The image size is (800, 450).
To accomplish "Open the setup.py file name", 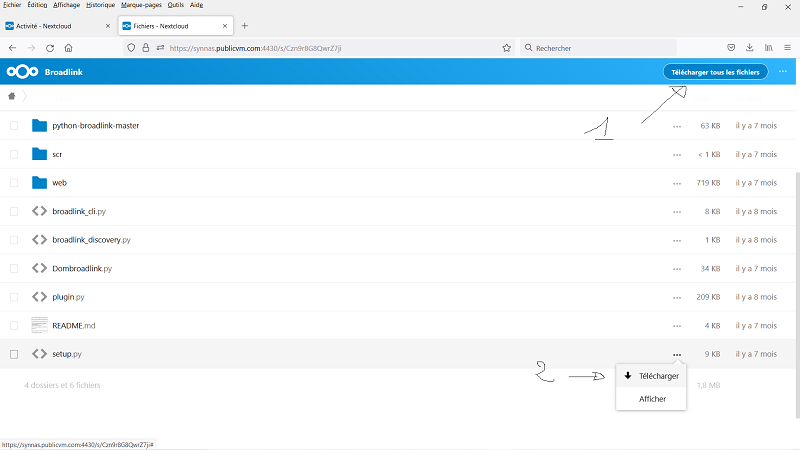I will pyautogui.click(x=67, y=354).
